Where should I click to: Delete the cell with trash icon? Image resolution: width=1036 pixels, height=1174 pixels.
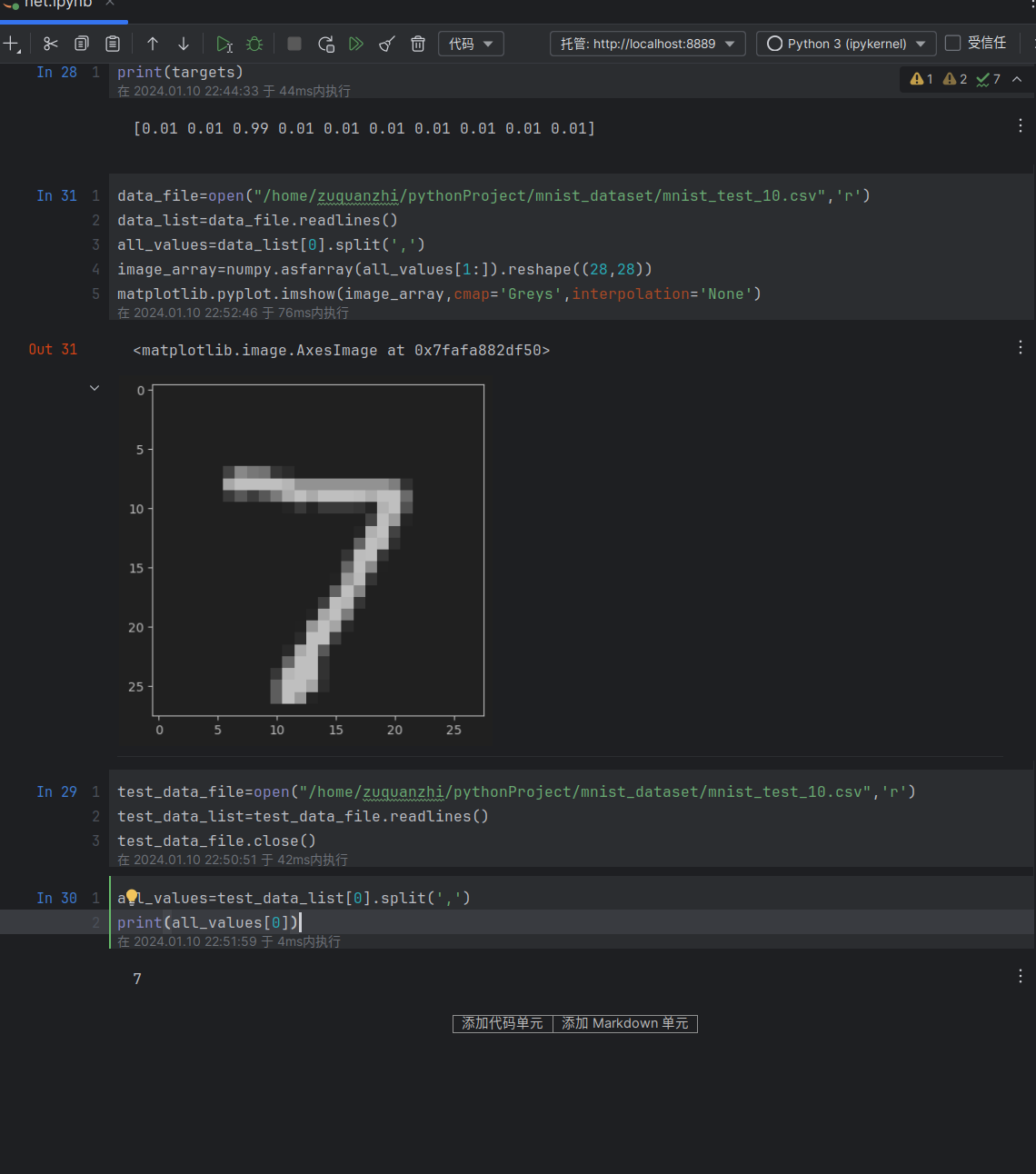tap(418, 44)
